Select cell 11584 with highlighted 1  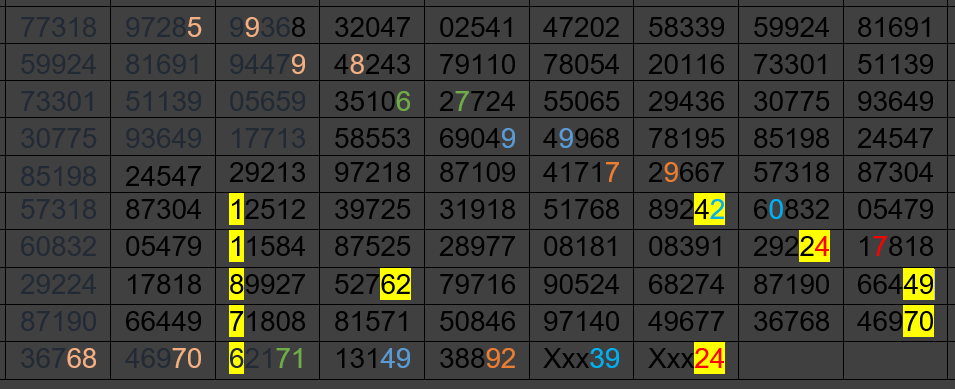268,248
